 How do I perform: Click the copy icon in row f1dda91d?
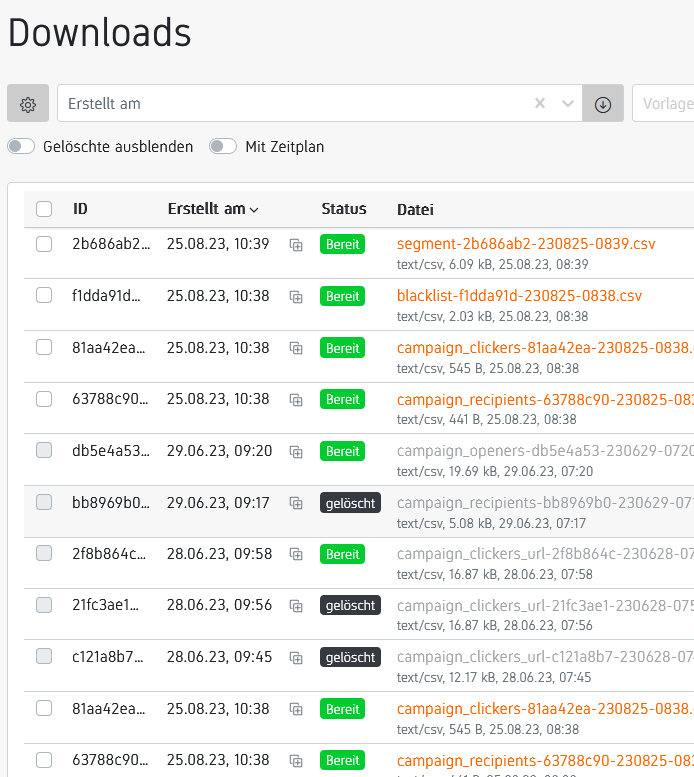point(296,297)
